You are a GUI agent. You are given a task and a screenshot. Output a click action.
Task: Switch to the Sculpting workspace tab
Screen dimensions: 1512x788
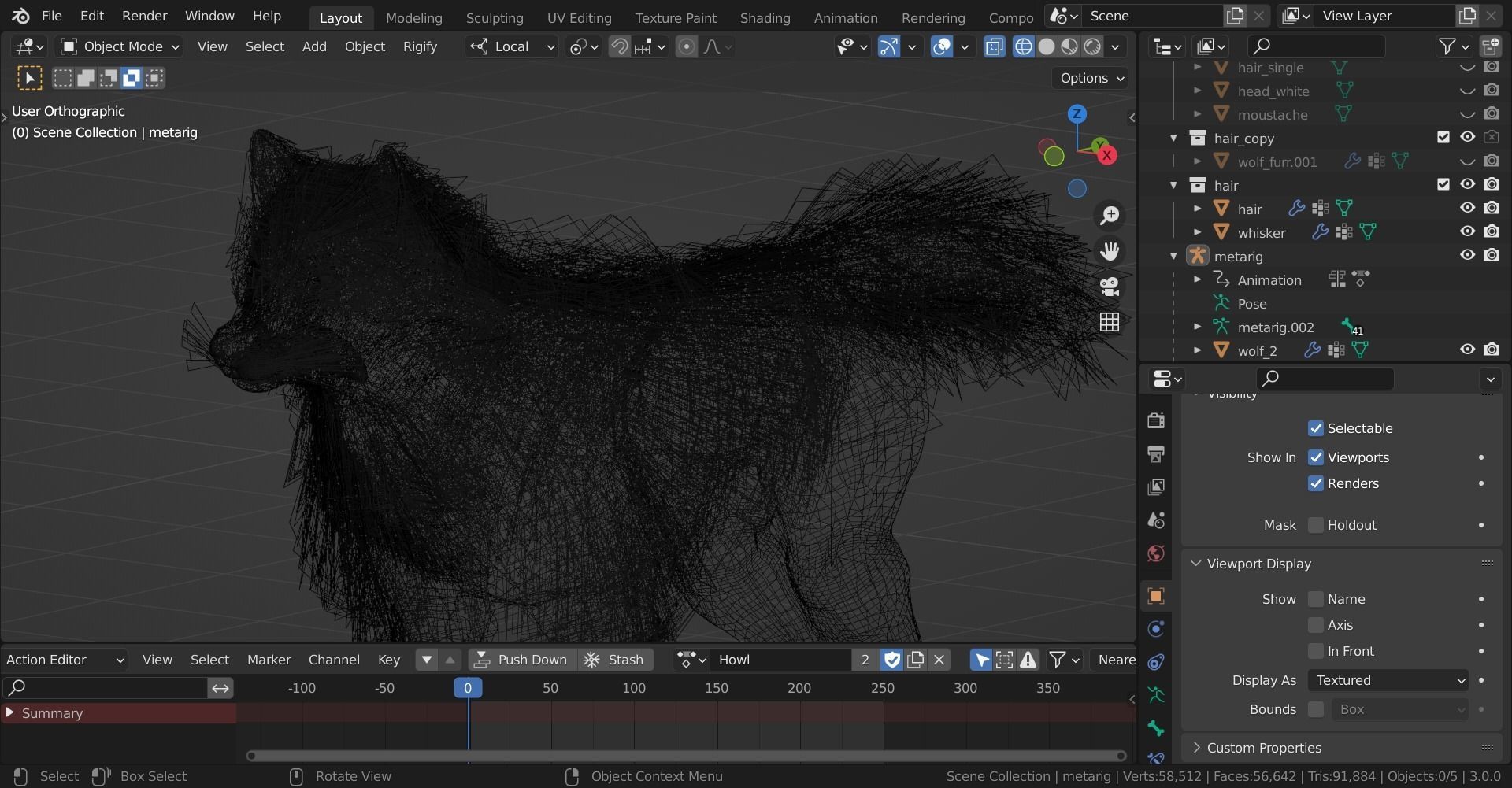coord(495,17)
